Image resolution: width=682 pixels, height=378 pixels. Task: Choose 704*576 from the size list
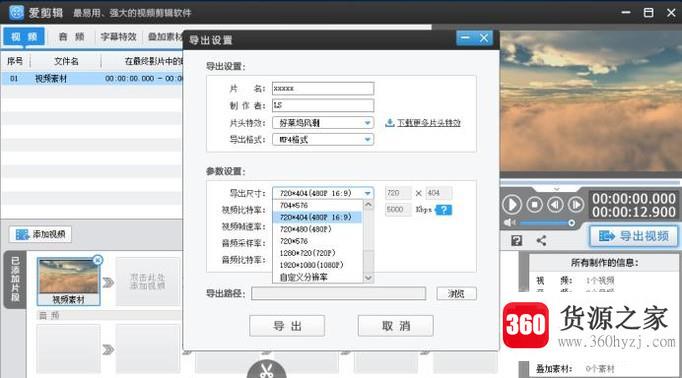317,205
